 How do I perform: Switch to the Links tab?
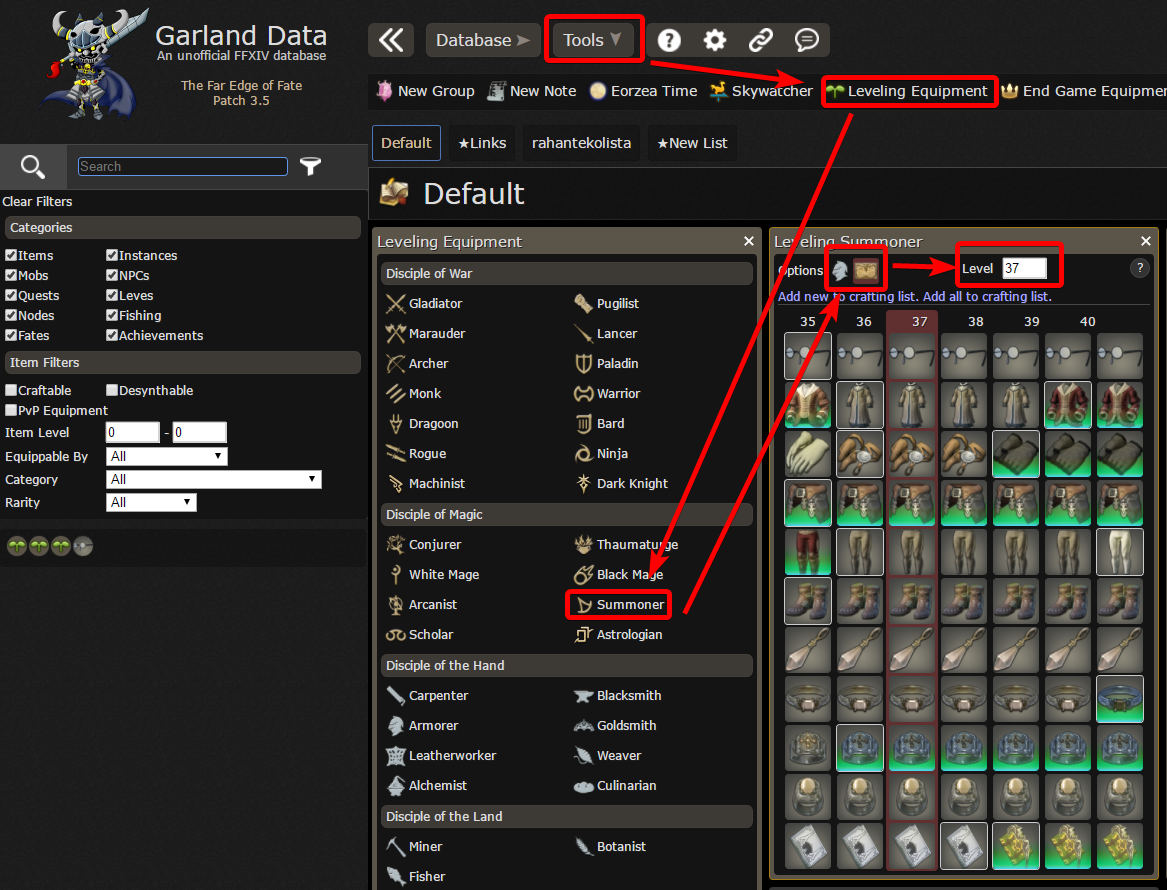point(482,143)
